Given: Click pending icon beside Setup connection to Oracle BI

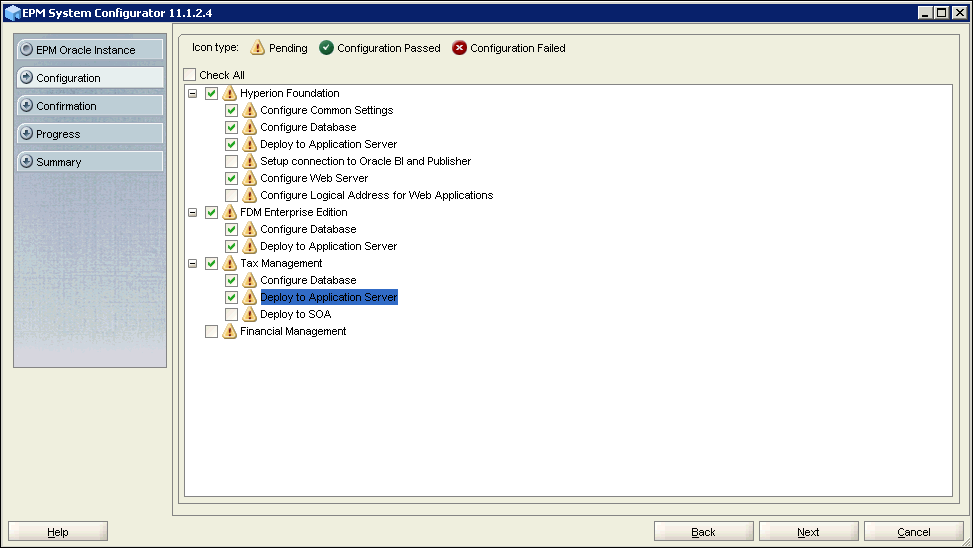Looking at the screenshot, I should point(249,161).
